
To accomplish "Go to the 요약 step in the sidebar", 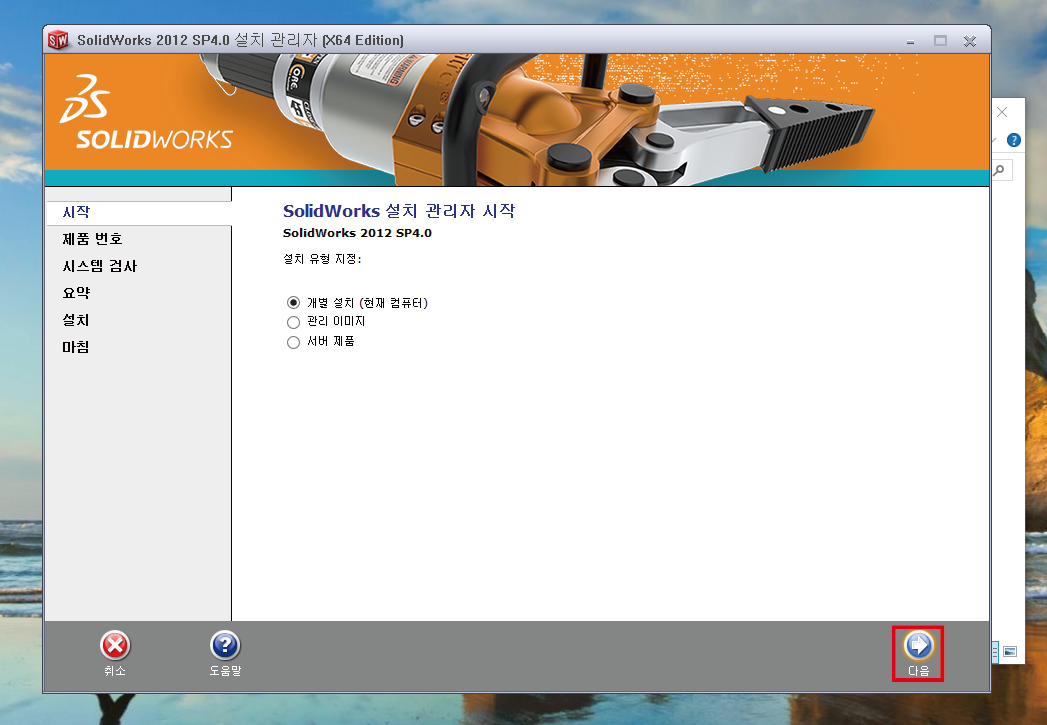I will click(76, 293).
